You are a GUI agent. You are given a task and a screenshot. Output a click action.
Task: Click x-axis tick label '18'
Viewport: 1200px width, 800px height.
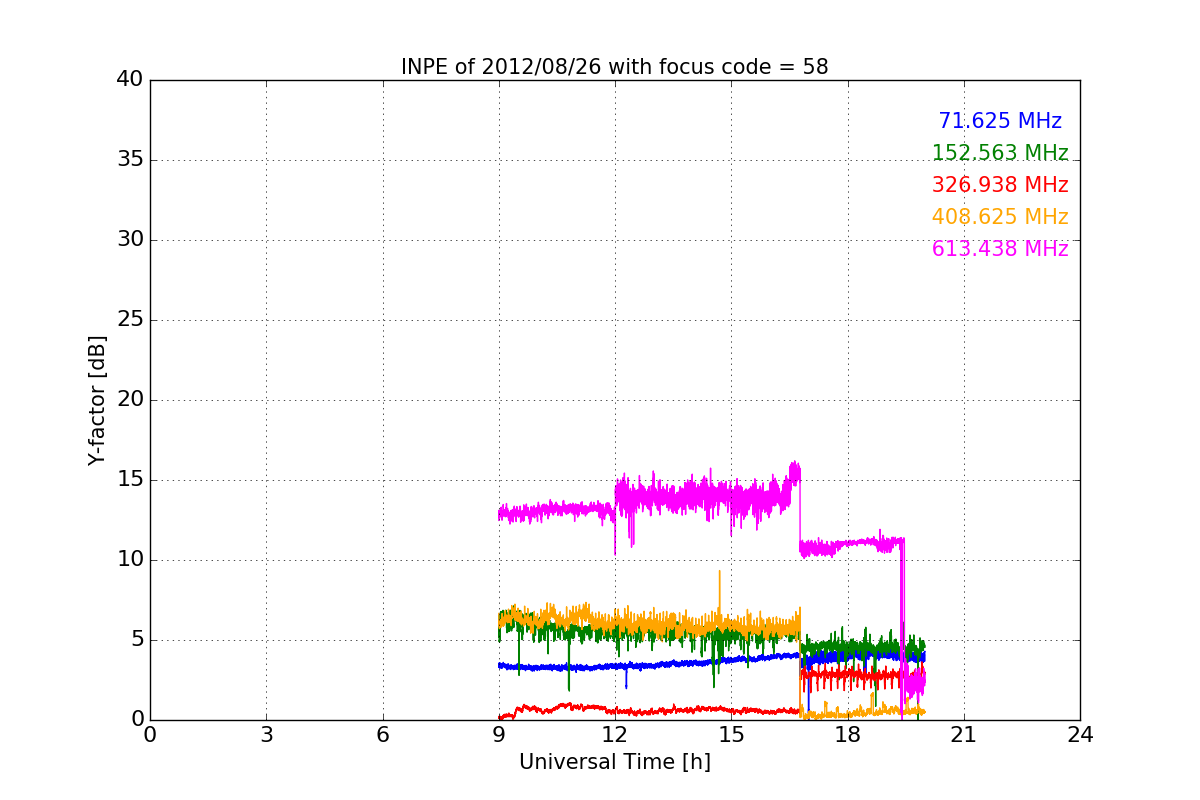pyautogui.click(x=847, y=735)
